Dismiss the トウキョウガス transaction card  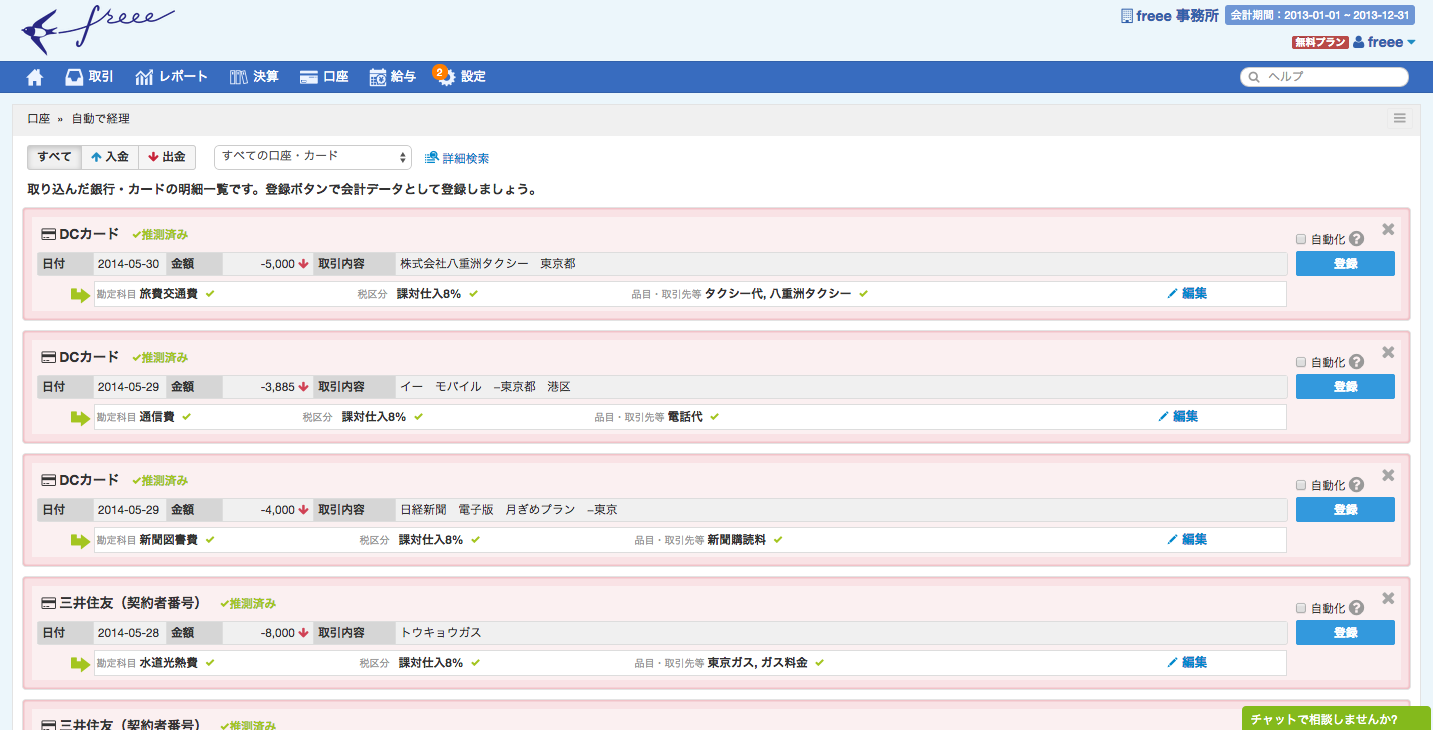pyautogui.click(x=1388, y=598)
